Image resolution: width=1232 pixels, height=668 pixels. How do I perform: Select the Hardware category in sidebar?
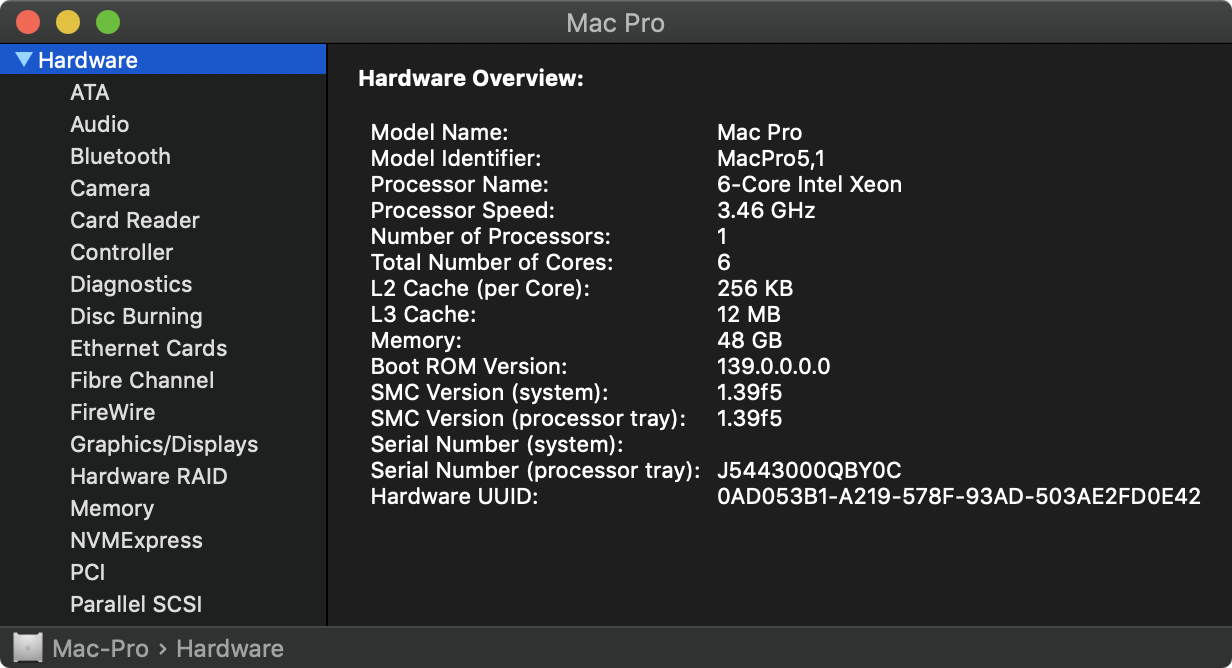[163, 60]
